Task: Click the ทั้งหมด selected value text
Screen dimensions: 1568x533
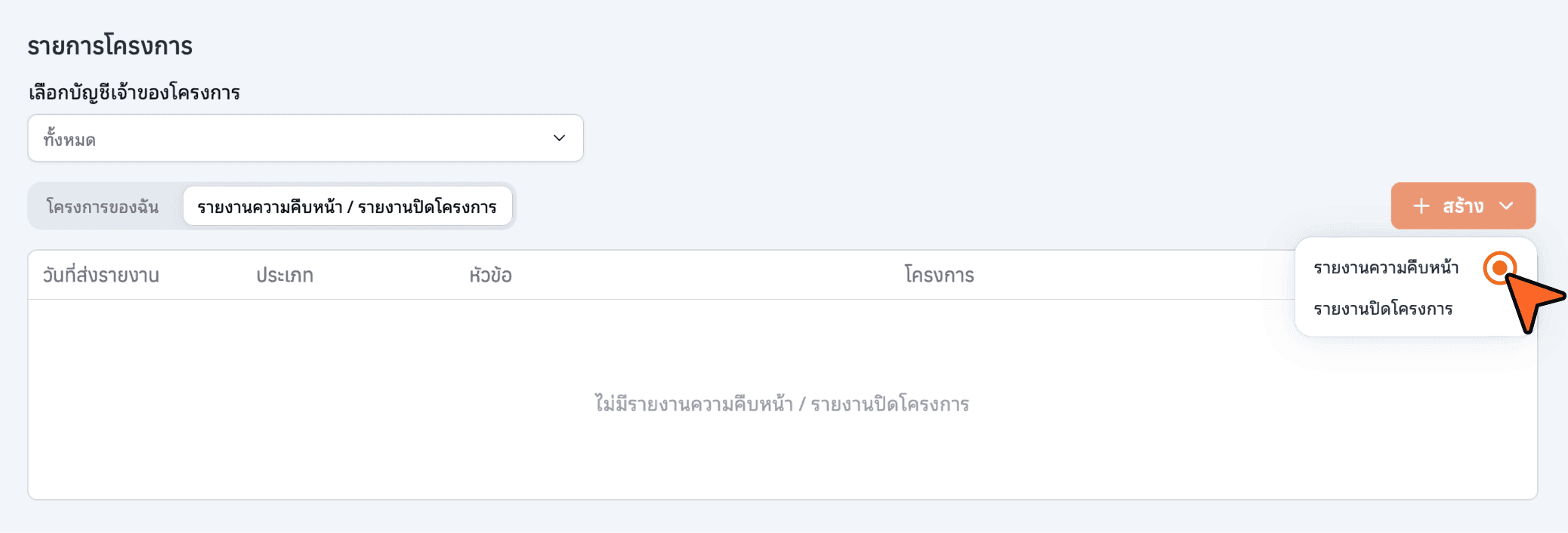Action: [69, 140]
